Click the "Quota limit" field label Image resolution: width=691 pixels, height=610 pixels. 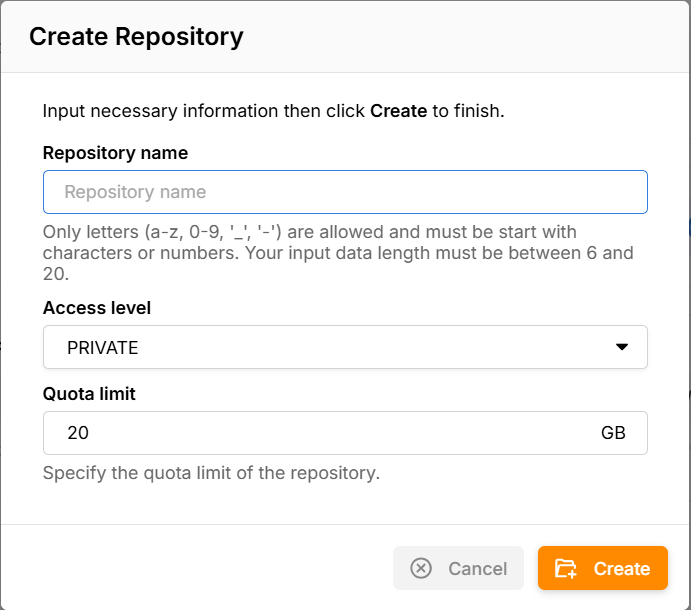point(89,394)
